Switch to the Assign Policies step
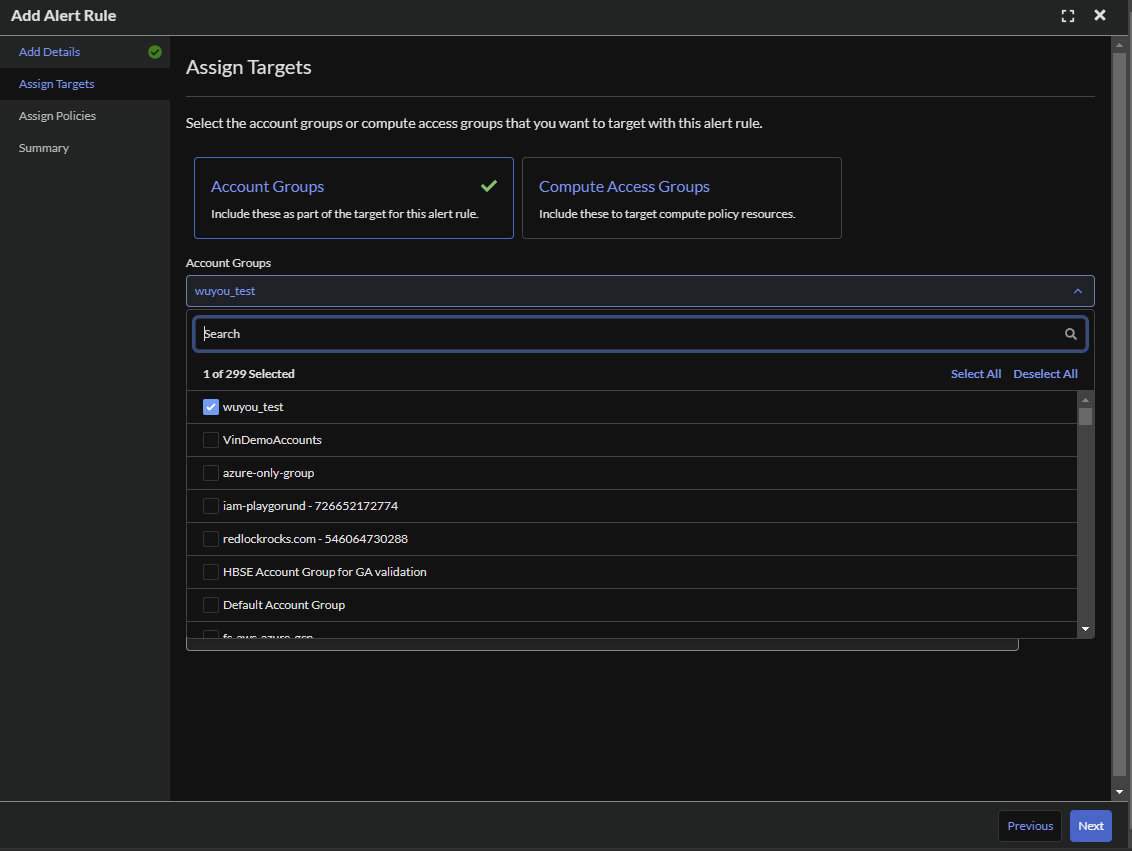The width and height of the screenshot is (1132, 851). [x=56, y=115]
